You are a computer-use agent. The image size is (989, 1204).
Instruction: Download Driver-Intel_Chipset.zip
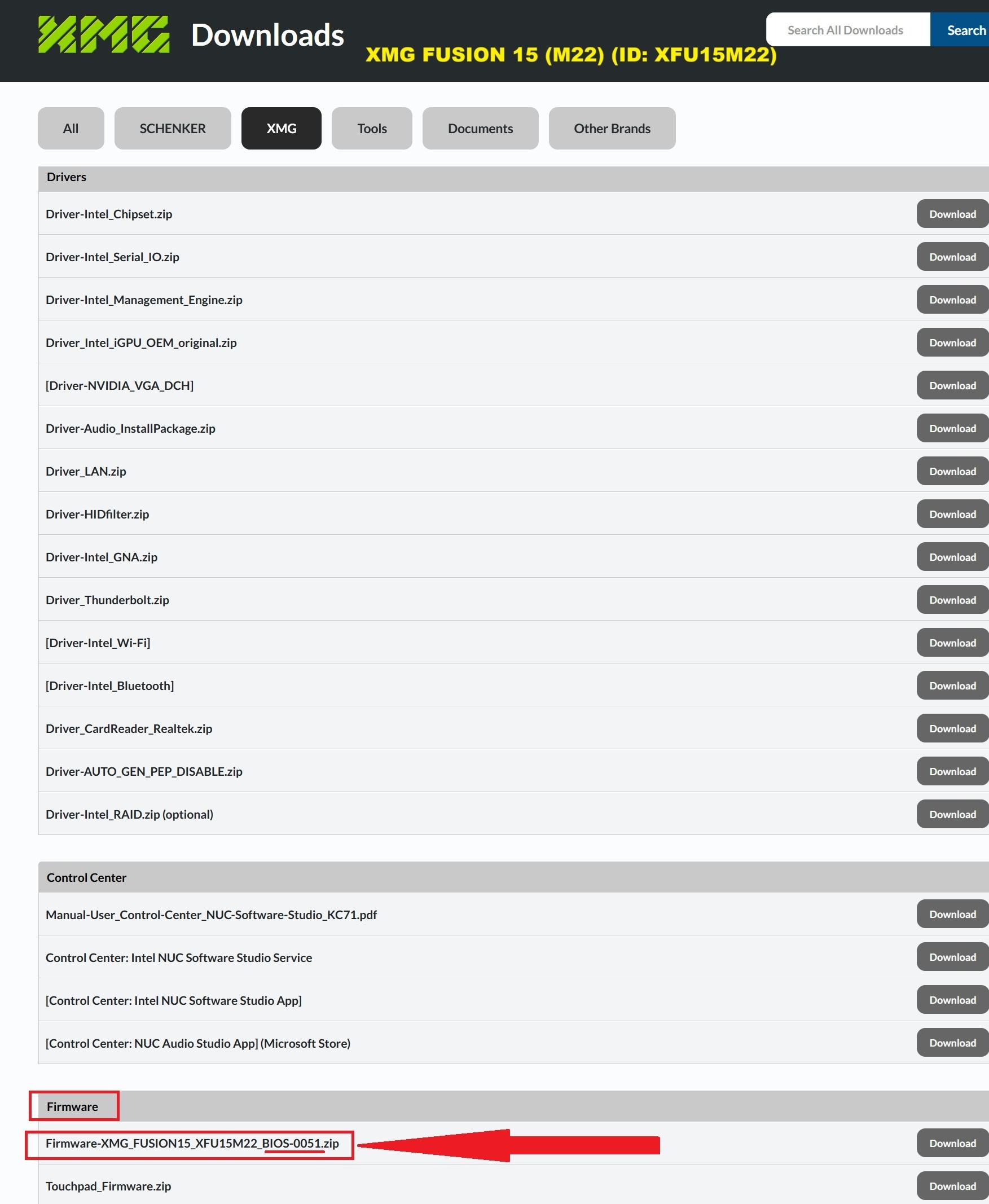click(952, 214)
